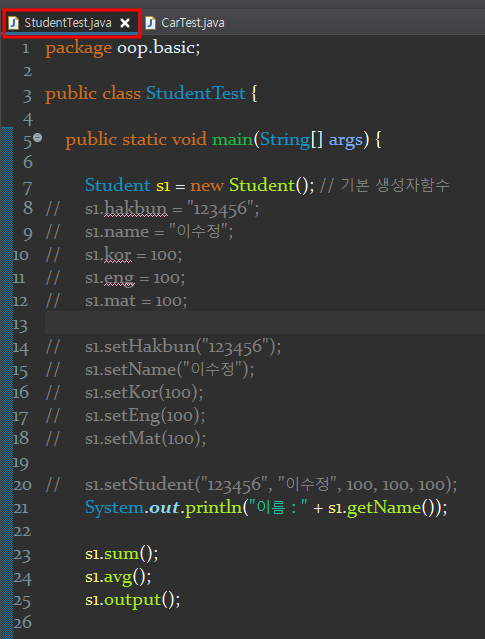Click 'new' keyword on line 7
Image resolution: width=485 pixels, height=639 pixels.
click(x=207, y=186)
